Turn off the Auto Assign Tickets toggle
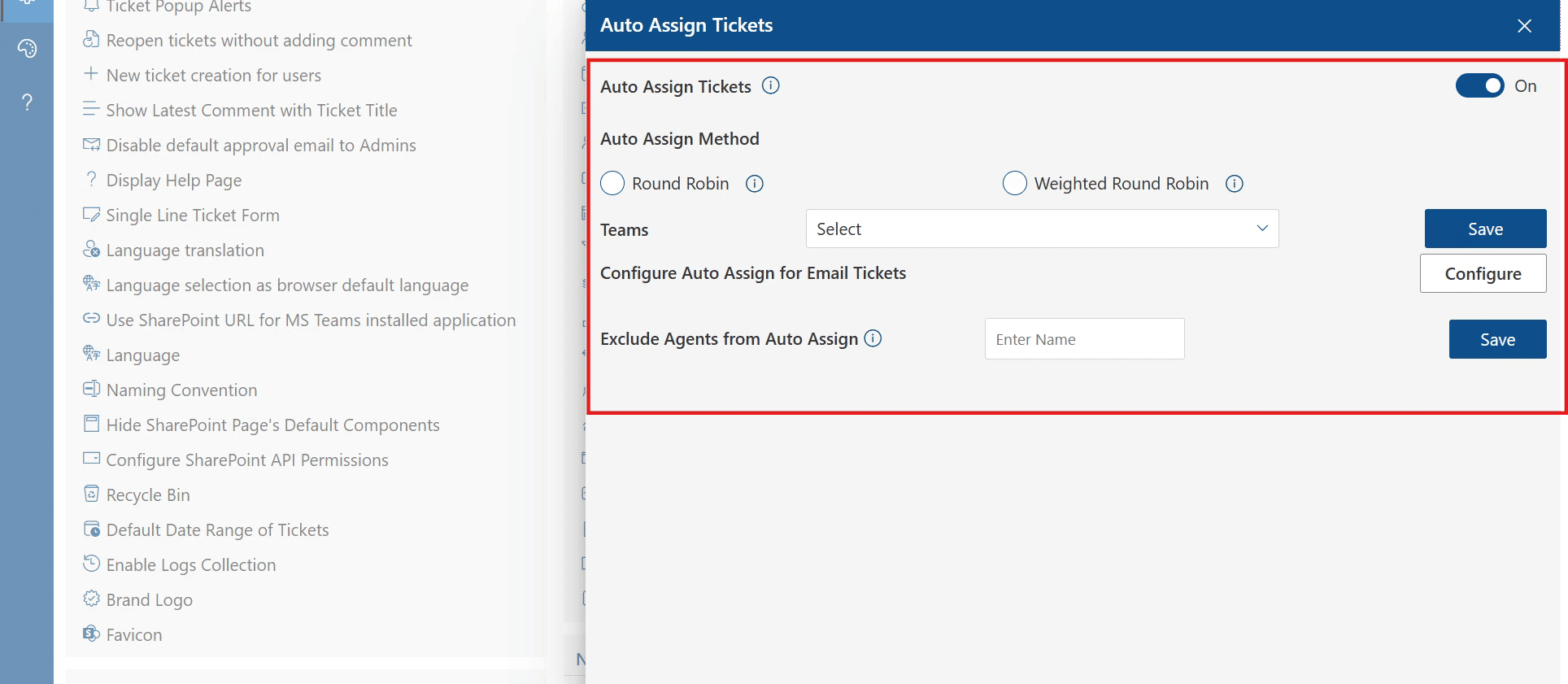Screen dimensions: 1568x684 tap(1479, 85)
